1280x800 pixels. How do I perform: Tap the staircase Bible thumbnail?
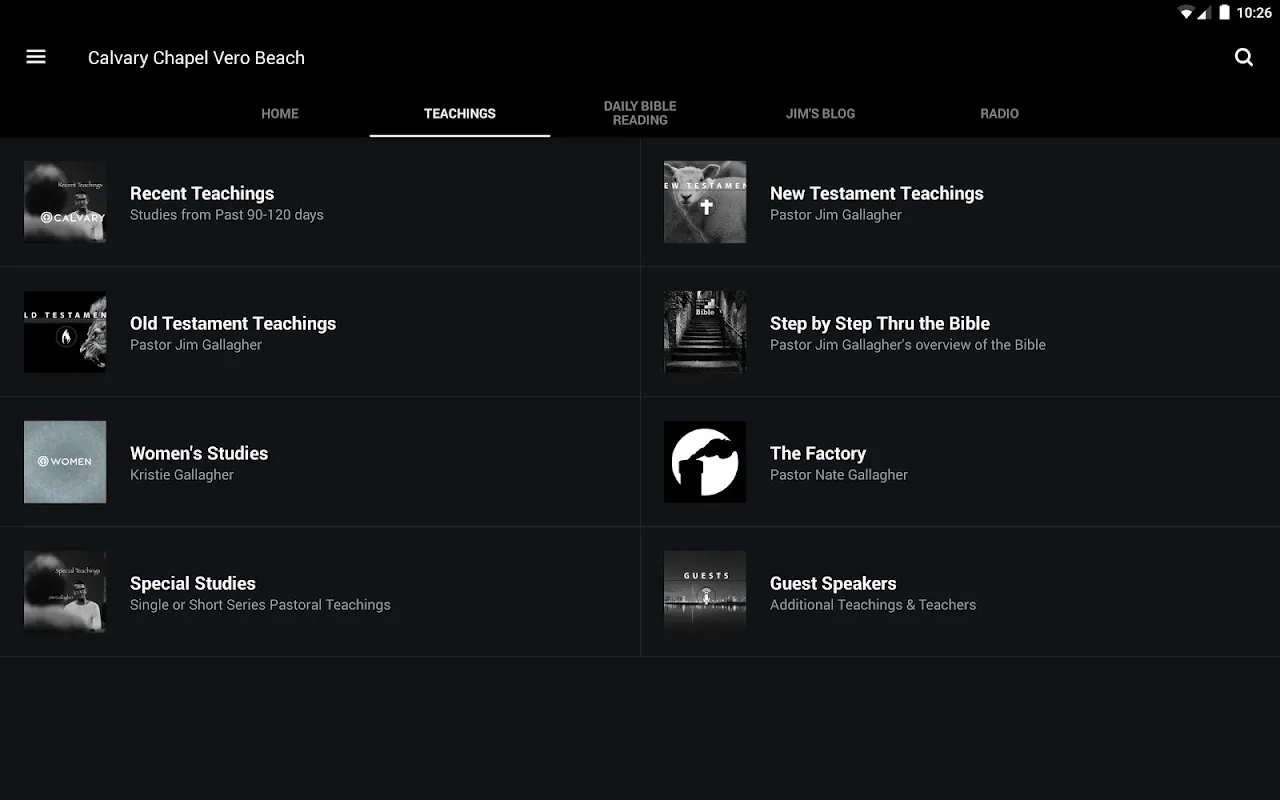pos(705,332)
